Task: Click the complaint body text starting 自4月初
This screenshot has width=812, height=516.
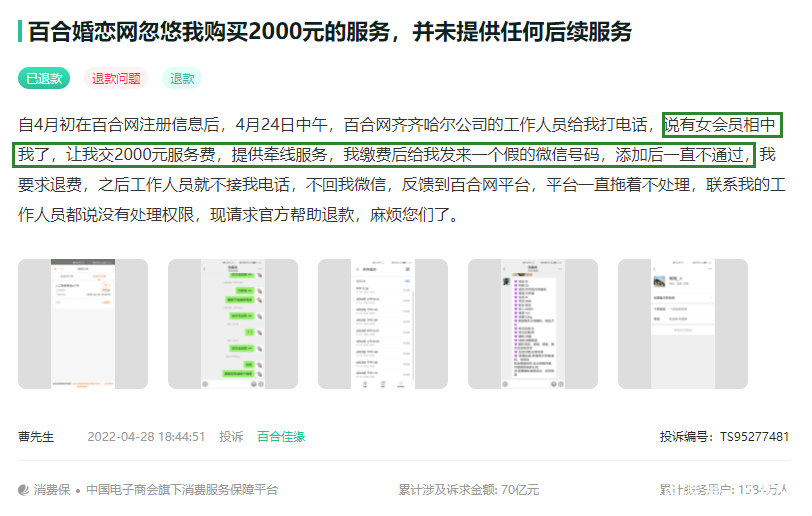Action: coord(402,169)
